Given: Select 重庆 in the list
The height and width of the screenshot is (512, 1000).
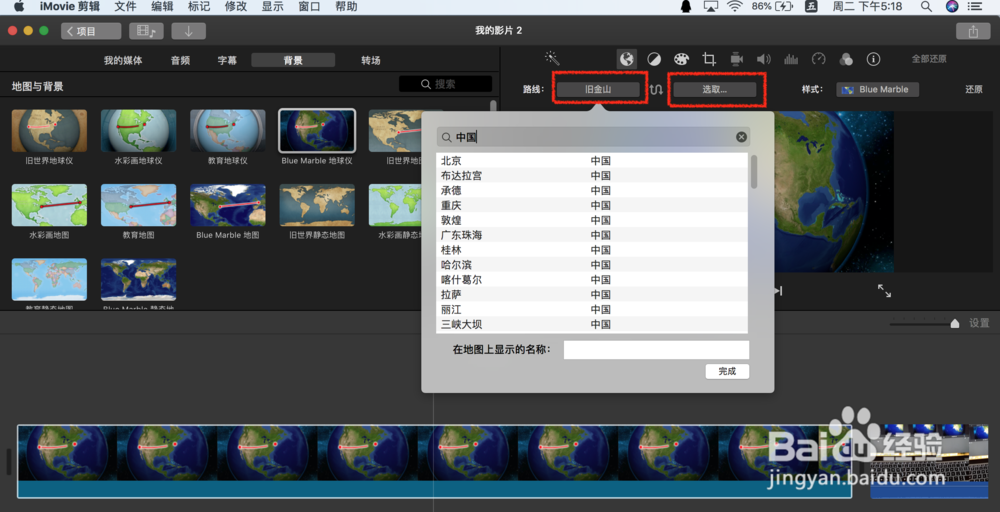Looking at the screenshot, I should coord(592,205).
